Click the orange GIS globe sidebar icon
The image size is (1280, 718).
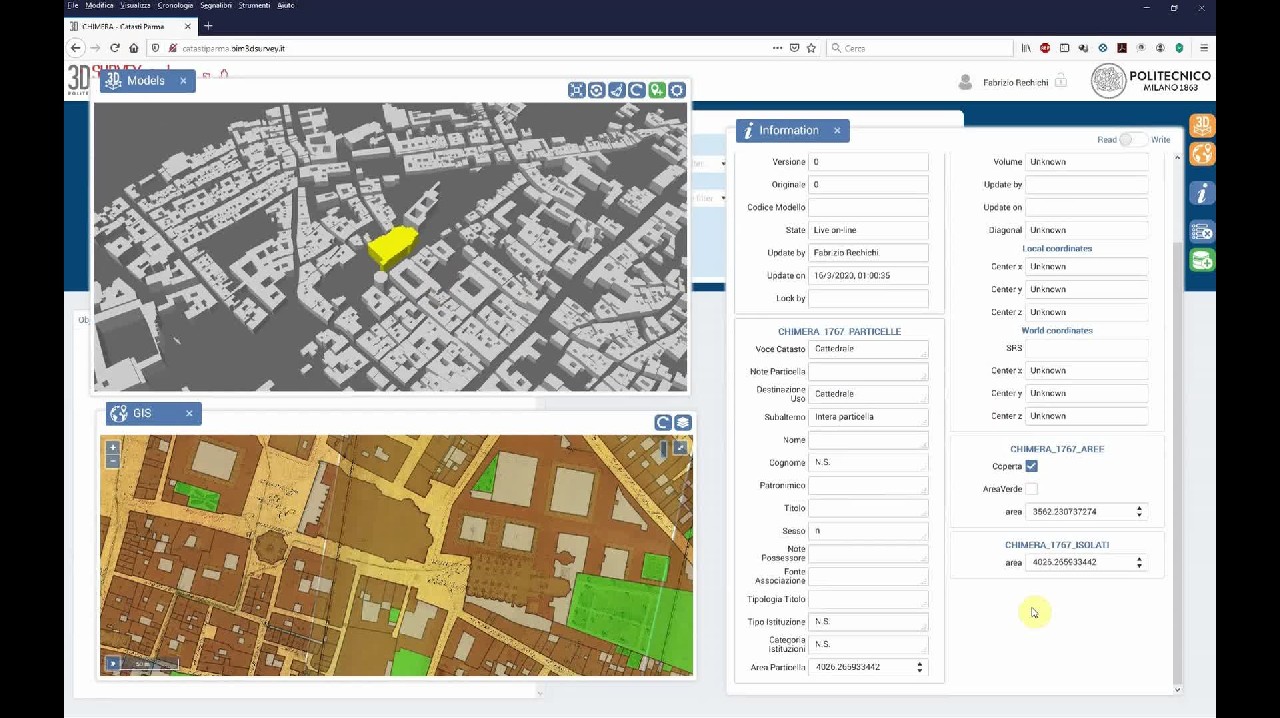point(1202,154)
